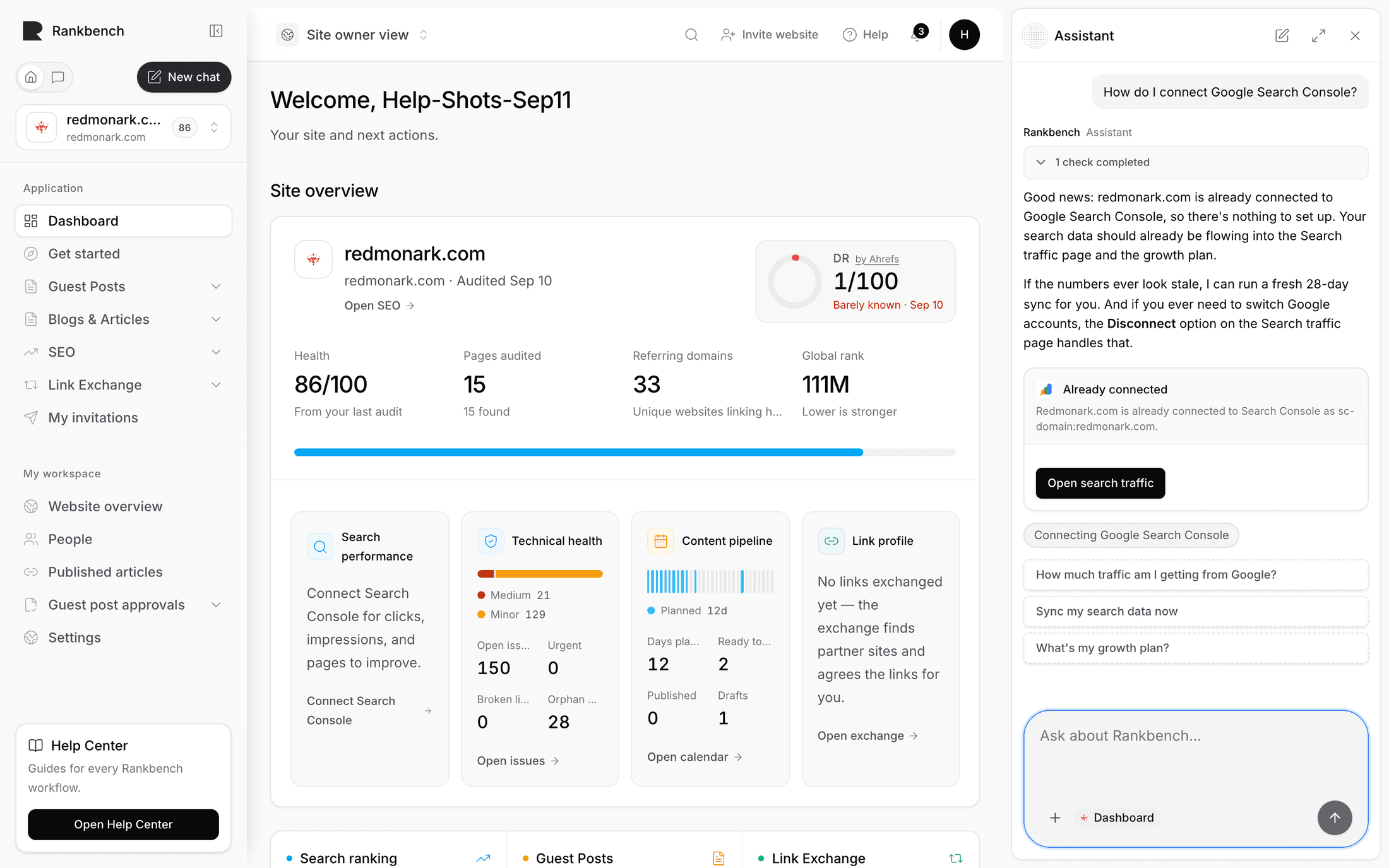Open the user avatar H menu
The width and height of the screenshot is (1389, 868).
tap(964, 35)
